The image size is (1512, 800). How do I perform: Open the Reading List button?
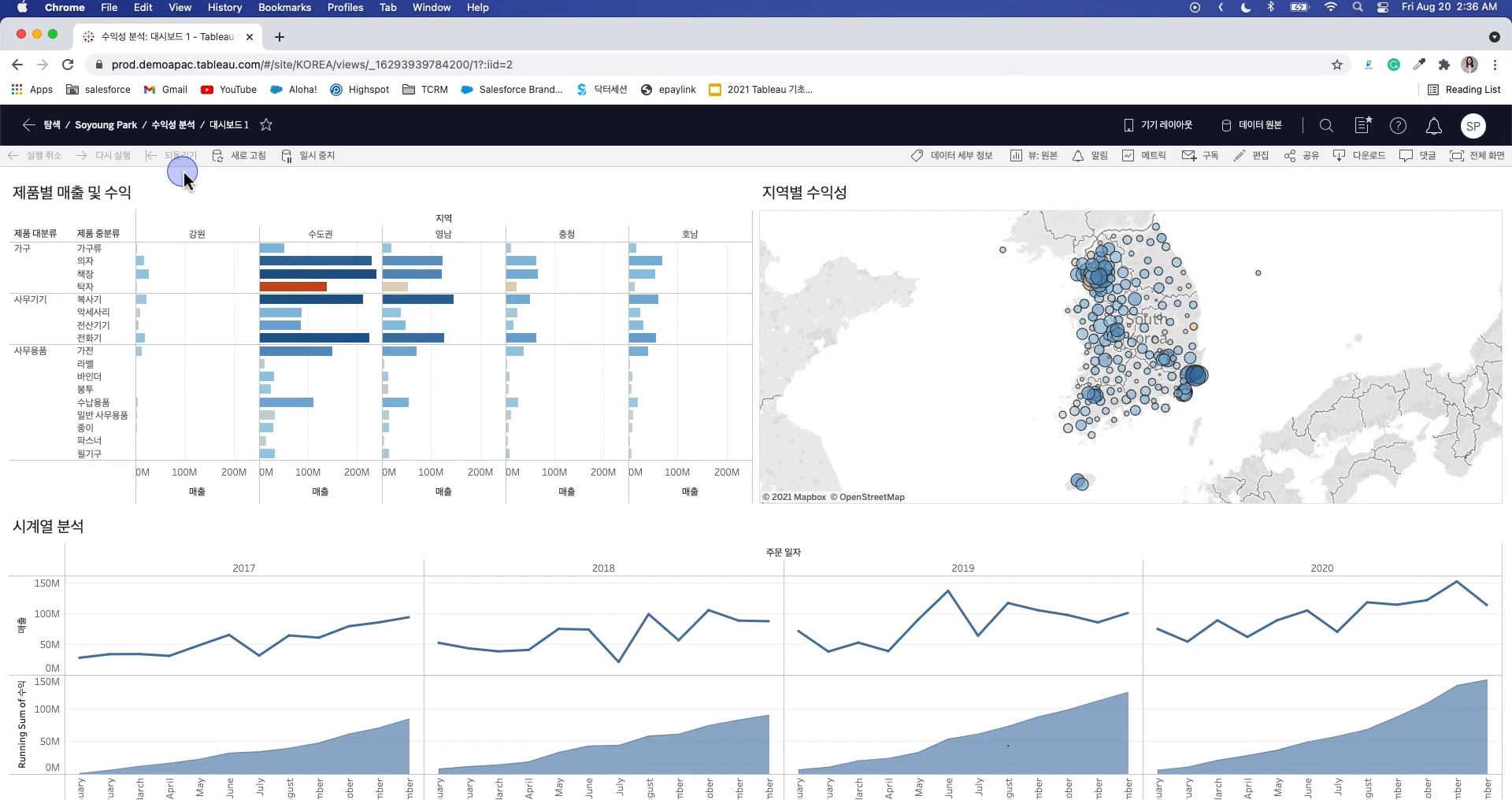coord(1465,90)
